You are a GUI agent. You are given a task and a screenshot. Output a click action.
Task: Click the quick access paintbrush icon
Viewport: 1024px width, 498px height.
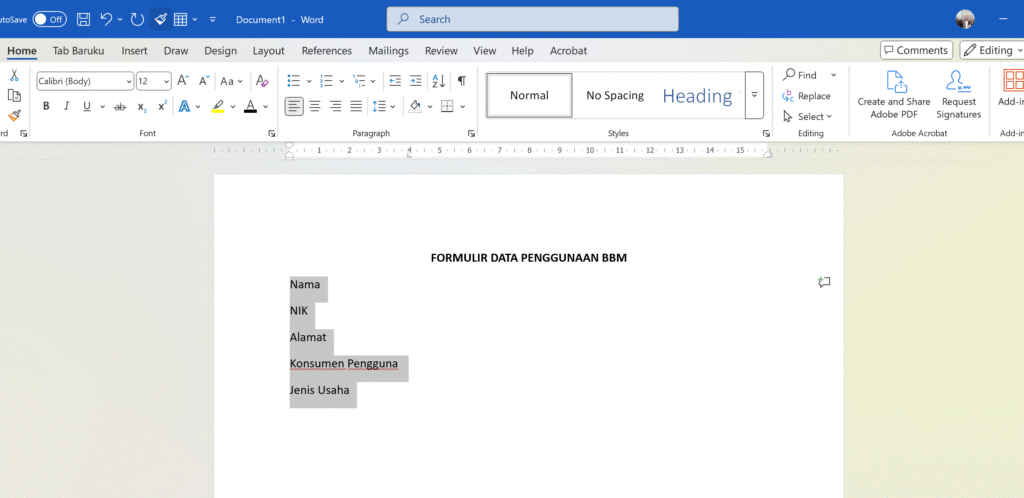coord(161,20)
